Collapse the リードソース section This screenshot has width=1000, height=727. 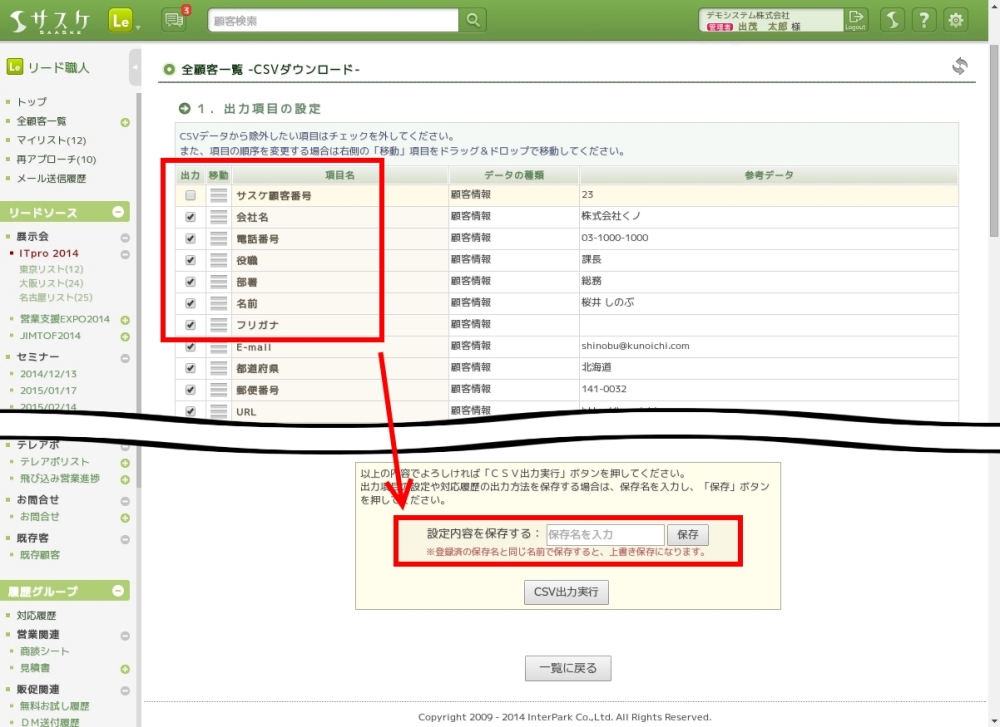click(x=118, y=212)
